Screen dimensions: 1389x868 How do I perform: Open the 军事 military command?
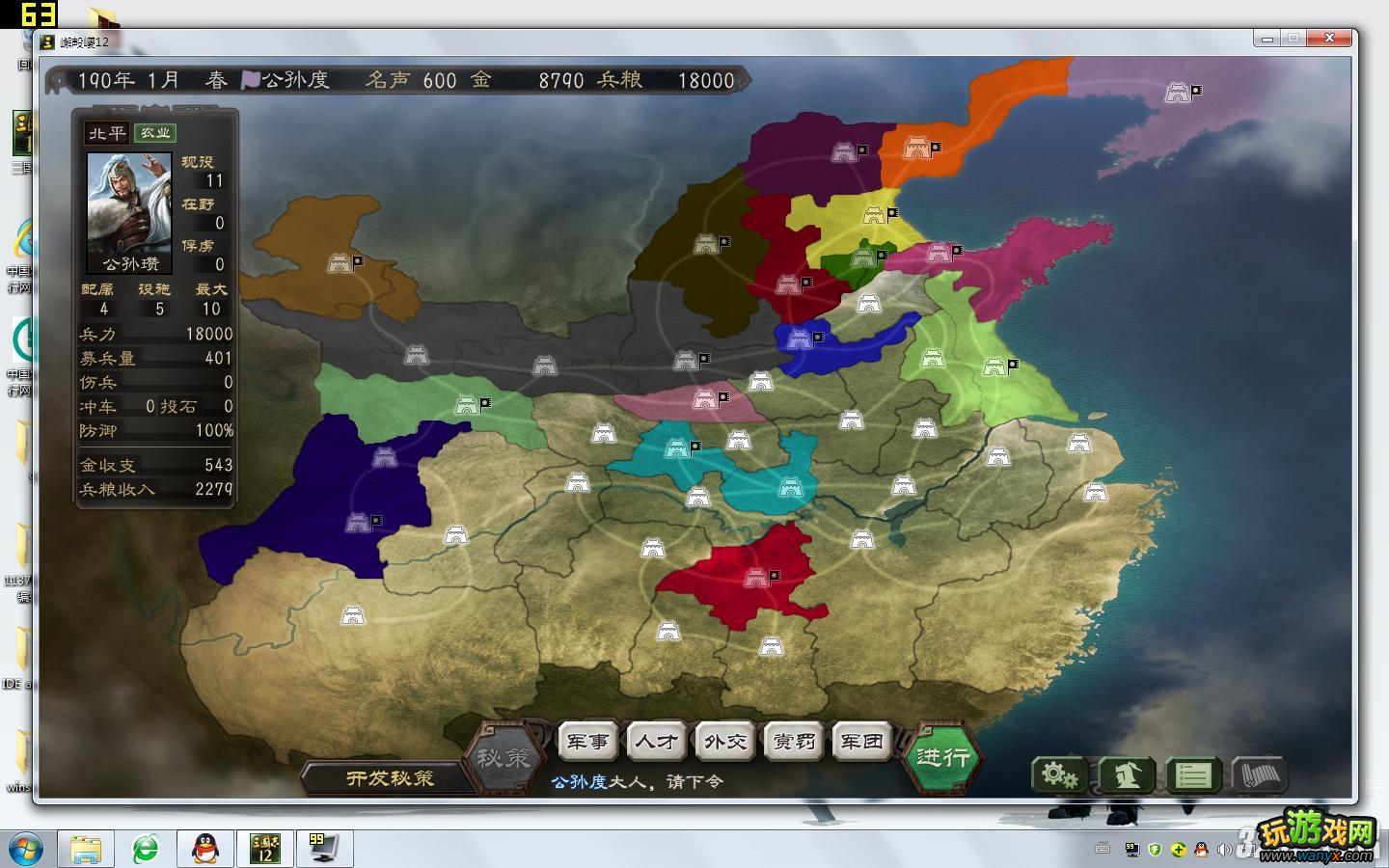pyautogui.click(x=588, y=741)
